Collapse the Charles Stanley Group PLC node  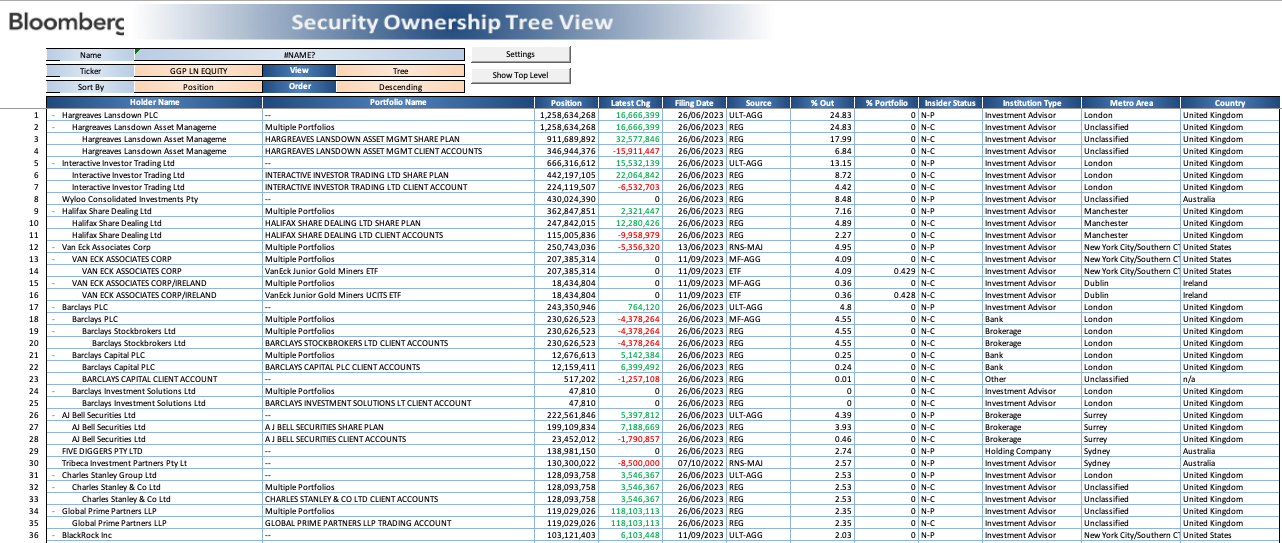54,475
